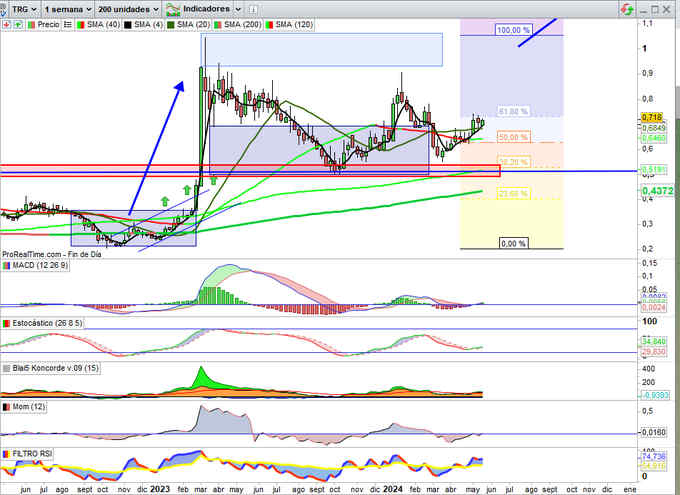680x495 pixels.
Task: Click the 23,60 % Fibonacci level label
Action: (x=513, y=193)
